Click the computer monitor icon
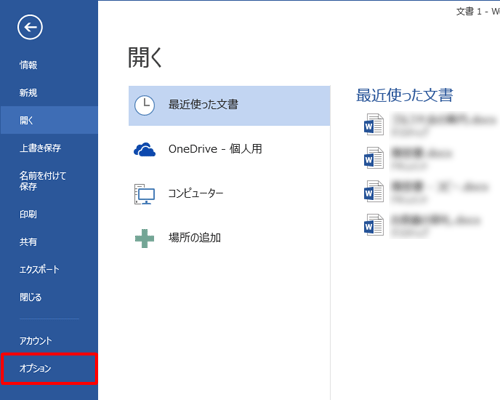The height and width of the screenshot is (400, 500). coord(144,194)
